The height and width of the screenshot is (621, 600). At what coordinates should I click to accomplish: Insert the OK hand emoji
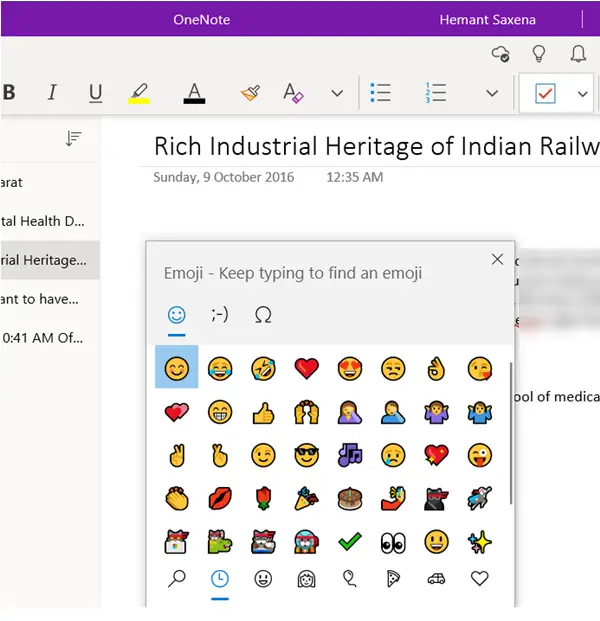(436, 369)
